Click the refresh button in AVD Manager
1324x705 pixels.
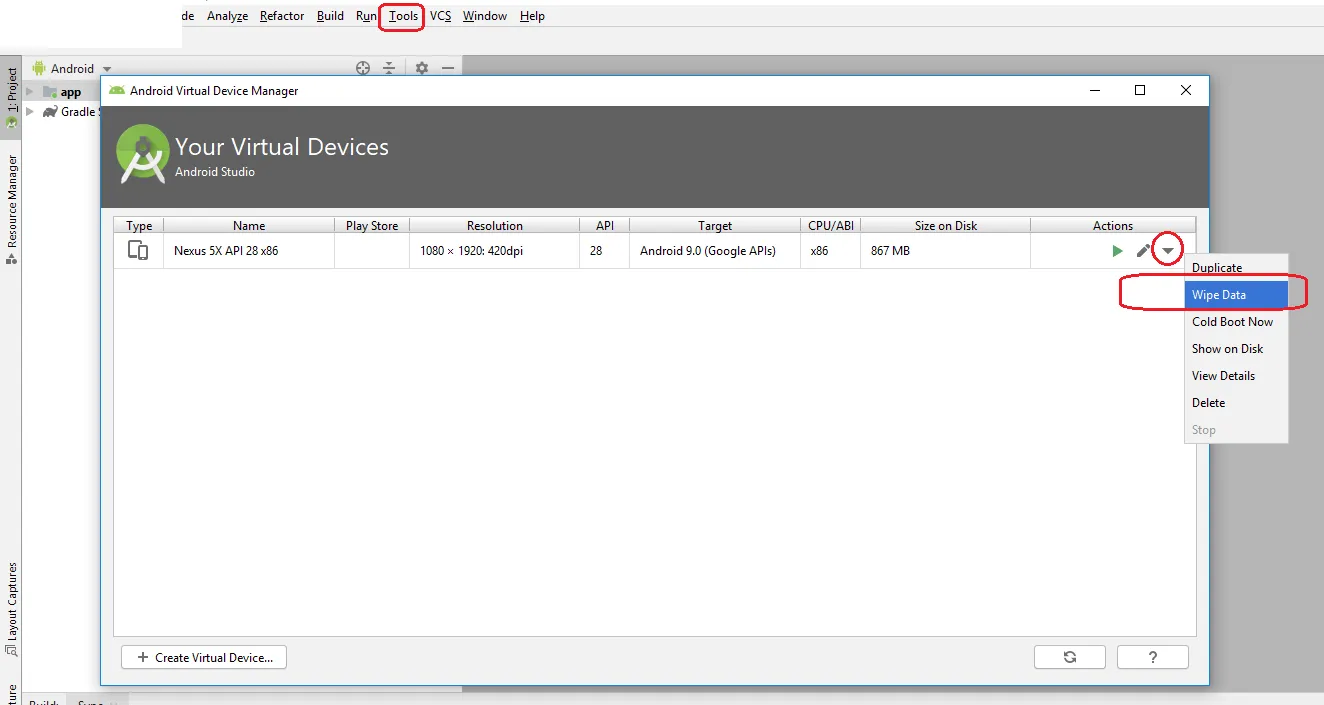1070,657
